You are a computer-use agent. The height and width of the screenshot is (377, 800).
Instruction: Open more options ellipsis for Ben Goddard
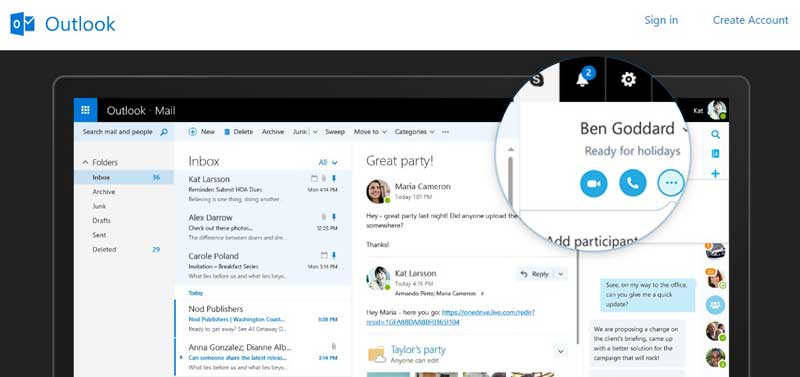[x=671, y=183]
